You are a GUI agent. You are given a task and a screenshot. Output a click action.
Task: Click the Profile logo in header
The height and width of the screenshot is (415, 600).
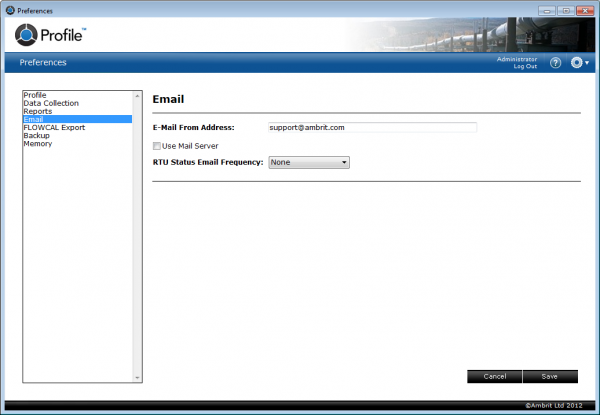[51, 35]
